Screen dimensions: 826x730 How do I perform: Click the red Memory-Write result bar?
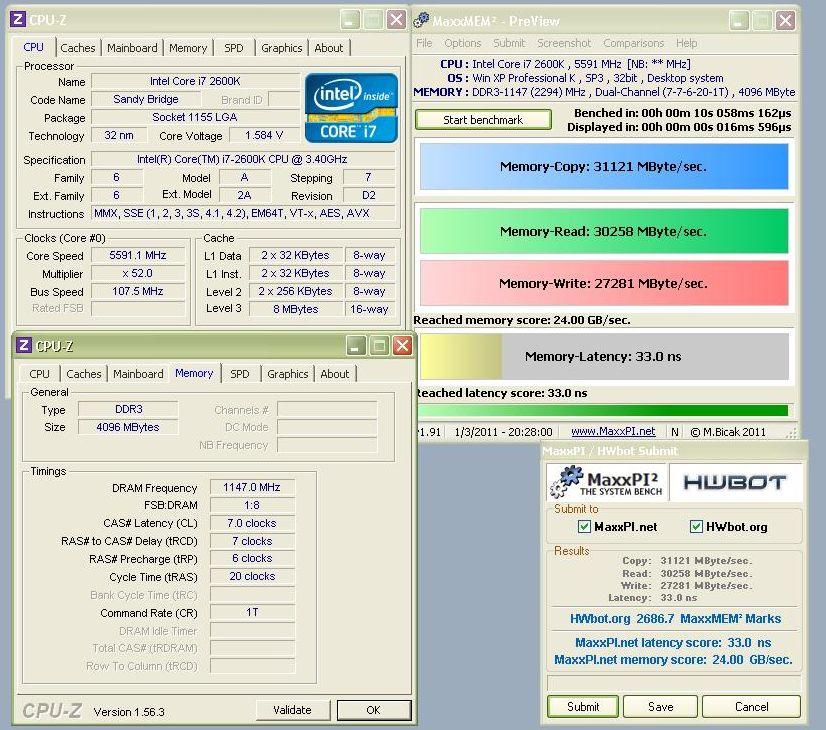[604, 283]
